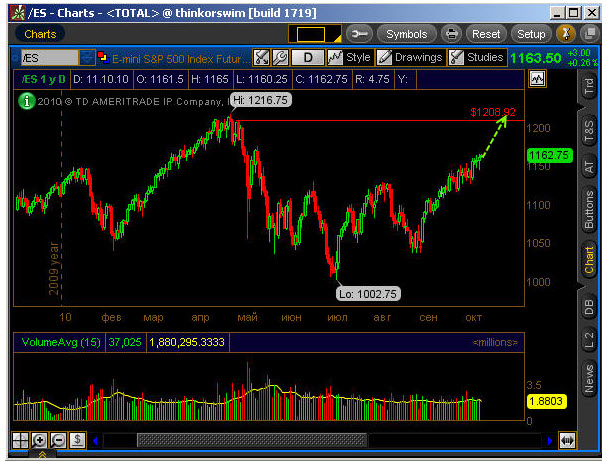Screen dimensions: 607x462
Task: Expand the double-chevron panel handle at bottom
Action: coord(42,454)
